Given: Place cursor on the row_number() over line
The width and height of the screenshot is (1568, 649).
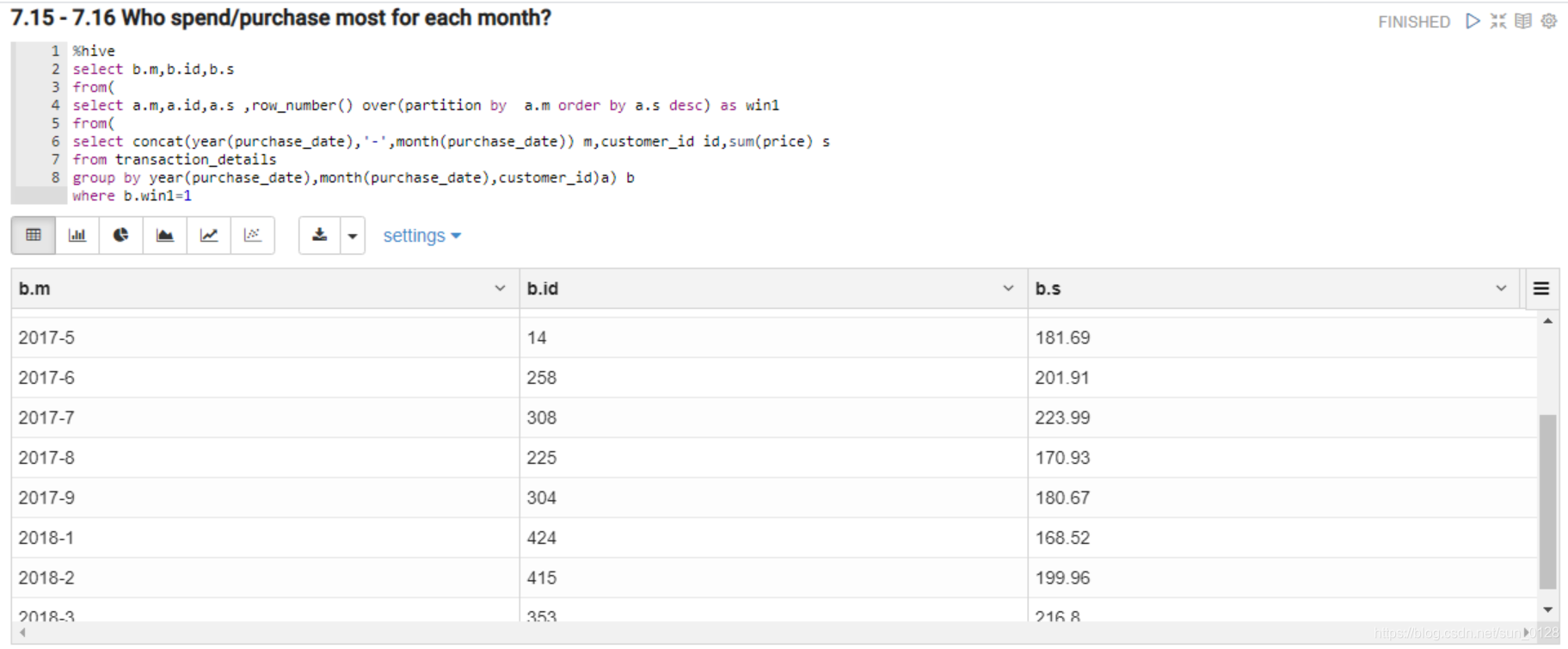Looking at the screenshot, I should pyautogui.click(x=426, y=105).
